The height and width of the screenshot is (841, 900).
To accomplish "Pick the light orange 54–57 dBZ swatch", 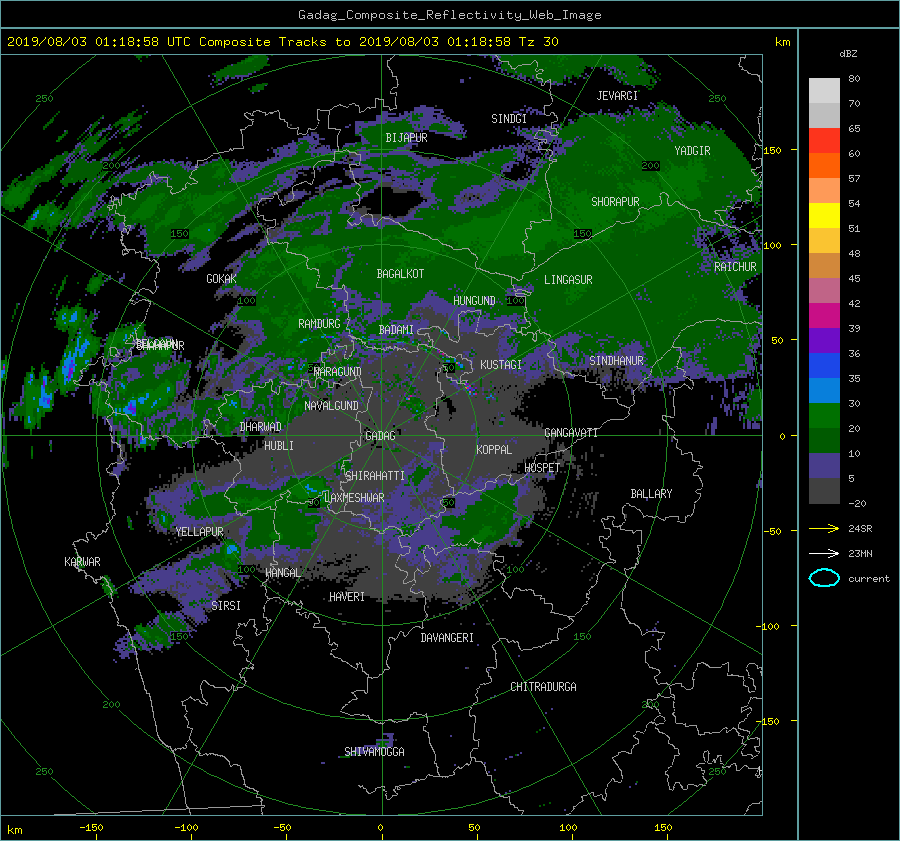I will click(x=824, y=191).
